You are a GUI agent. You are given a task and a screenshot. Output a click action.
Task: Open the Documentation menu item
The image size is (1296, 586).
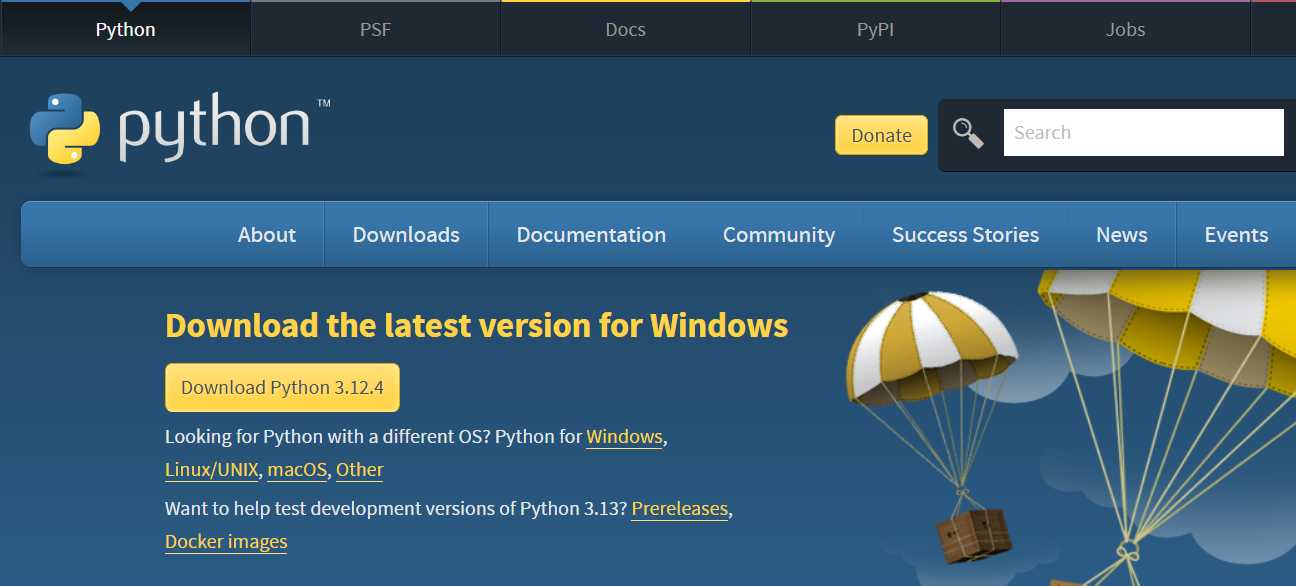point(591,235)
